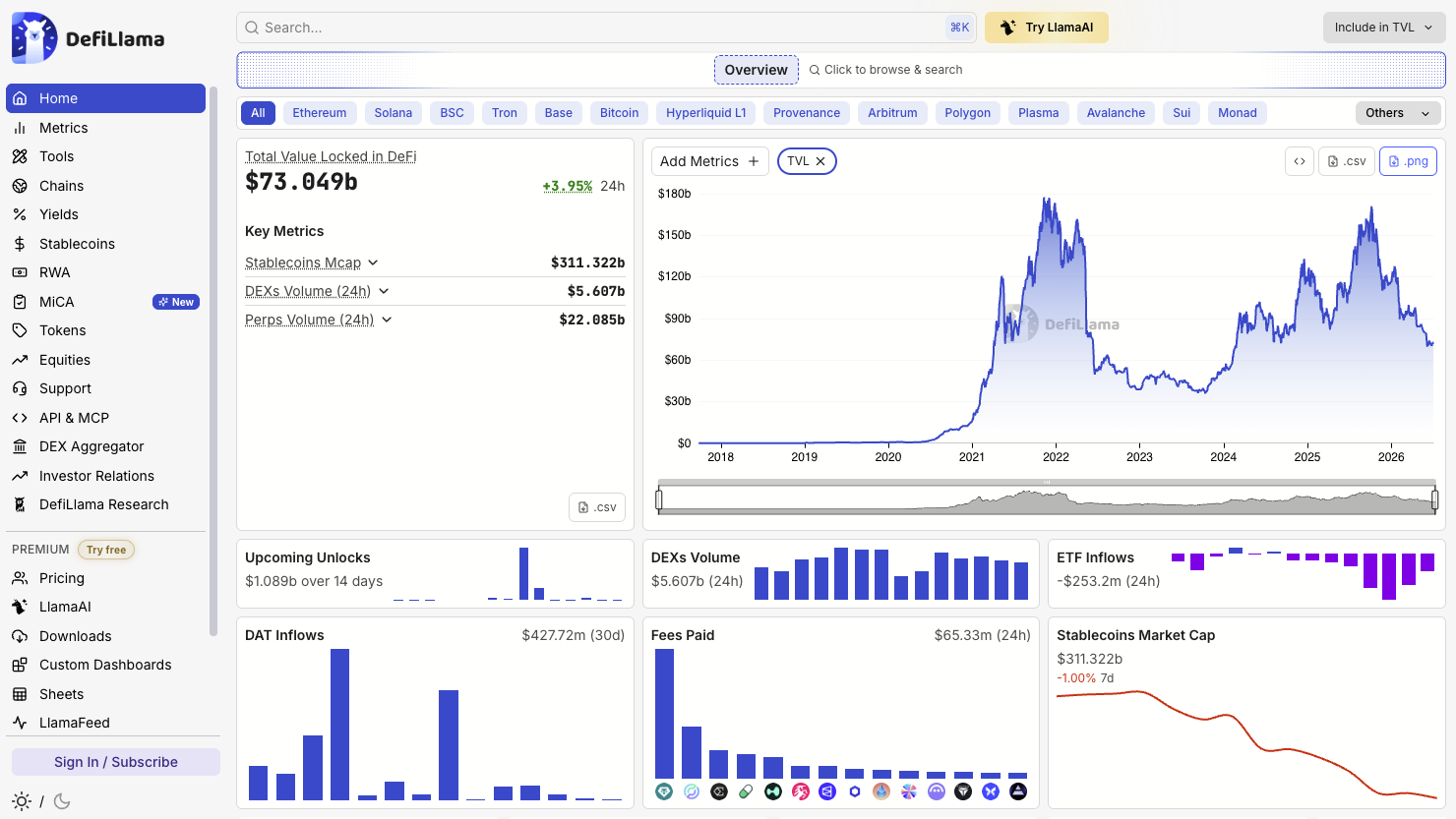This screenshot has height=819, width=1456.
Task: Switch to light mode sun icon
Action: (x=22, y=801)
